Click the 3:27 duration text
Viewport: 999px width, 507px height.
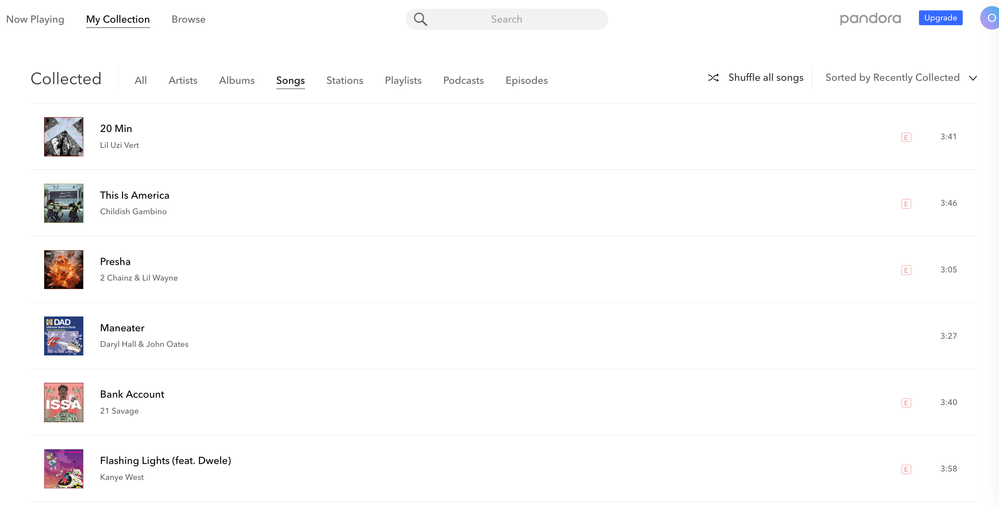click(949, 336)
